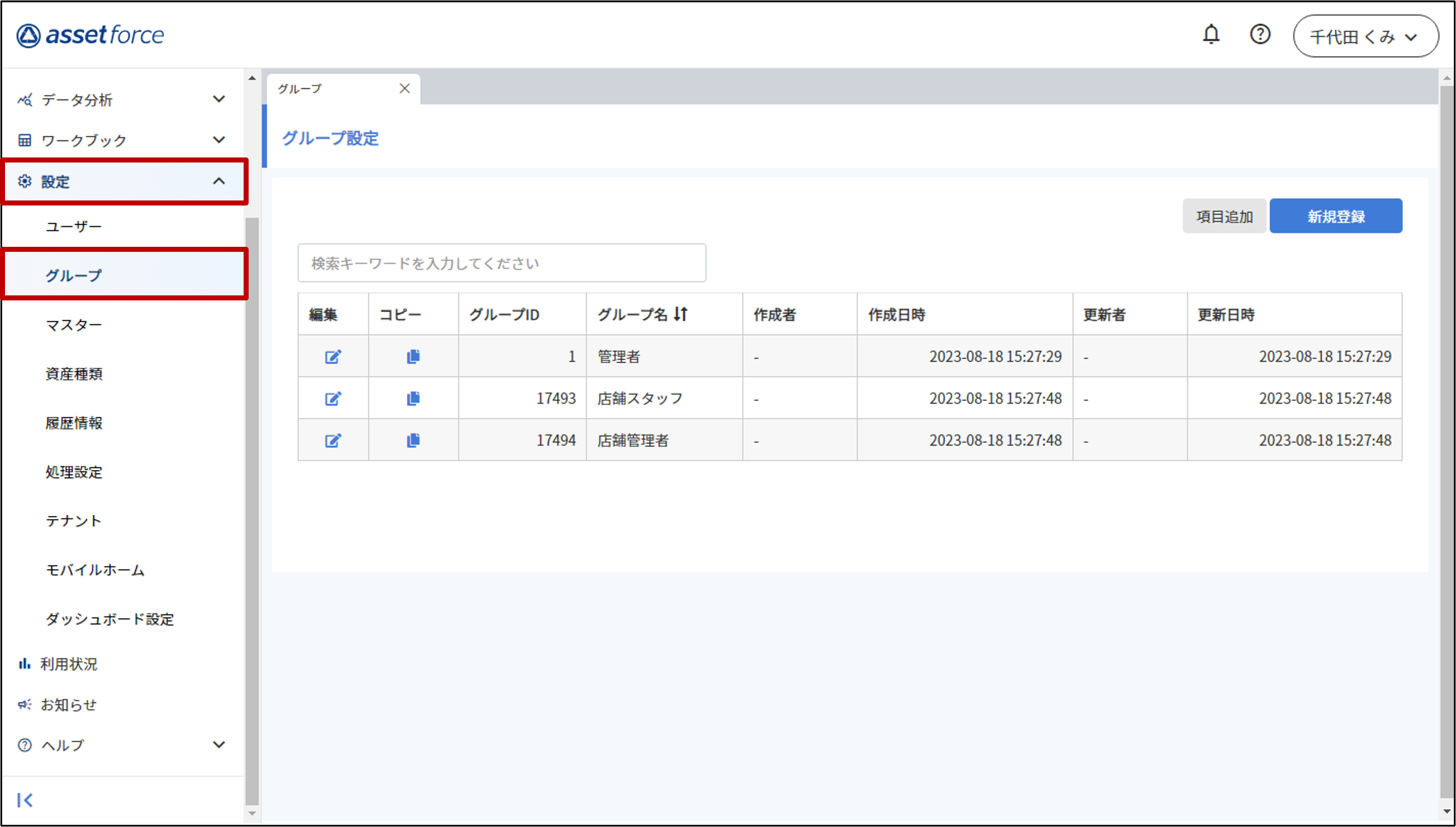Open the help question mark icon
Viewport: 1456px width, 827px height.
pyautogui.click(x=1259, y=35)
